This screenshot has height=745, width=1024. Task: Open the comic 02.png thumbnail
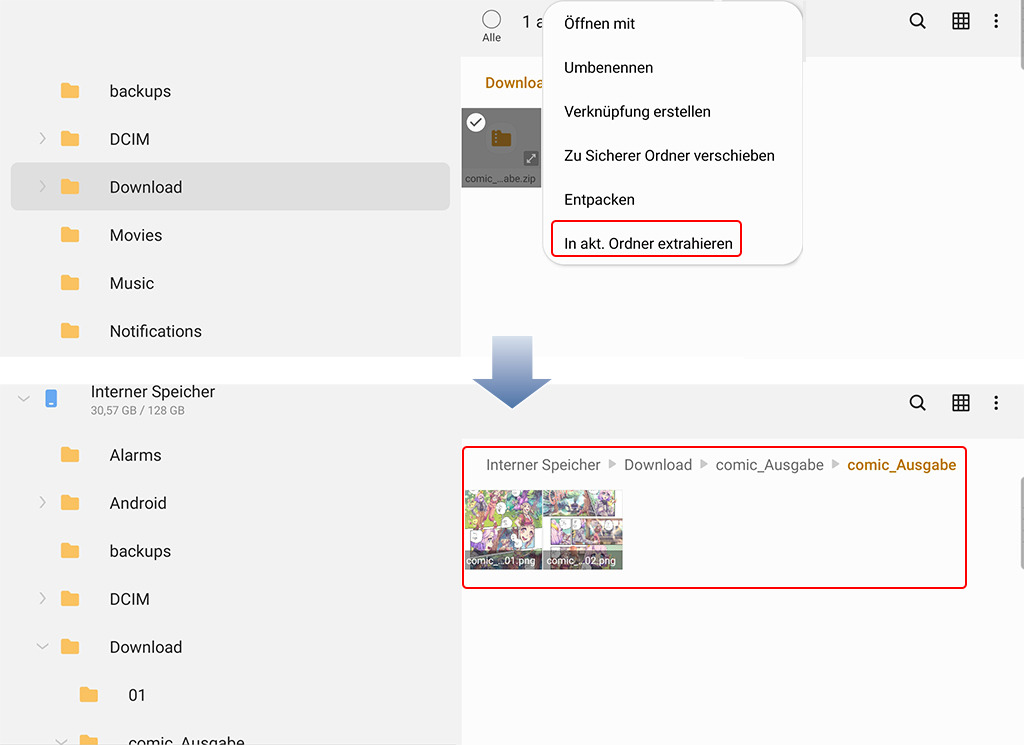(x=583, y=530)
